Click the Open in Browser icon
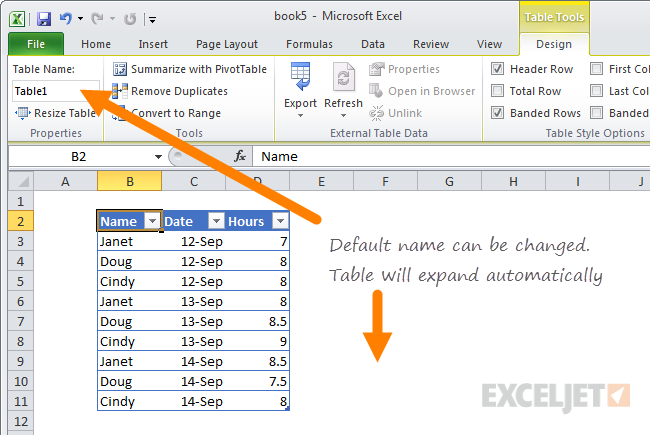Screen dimensions: 650x435 tap(376, 91)
